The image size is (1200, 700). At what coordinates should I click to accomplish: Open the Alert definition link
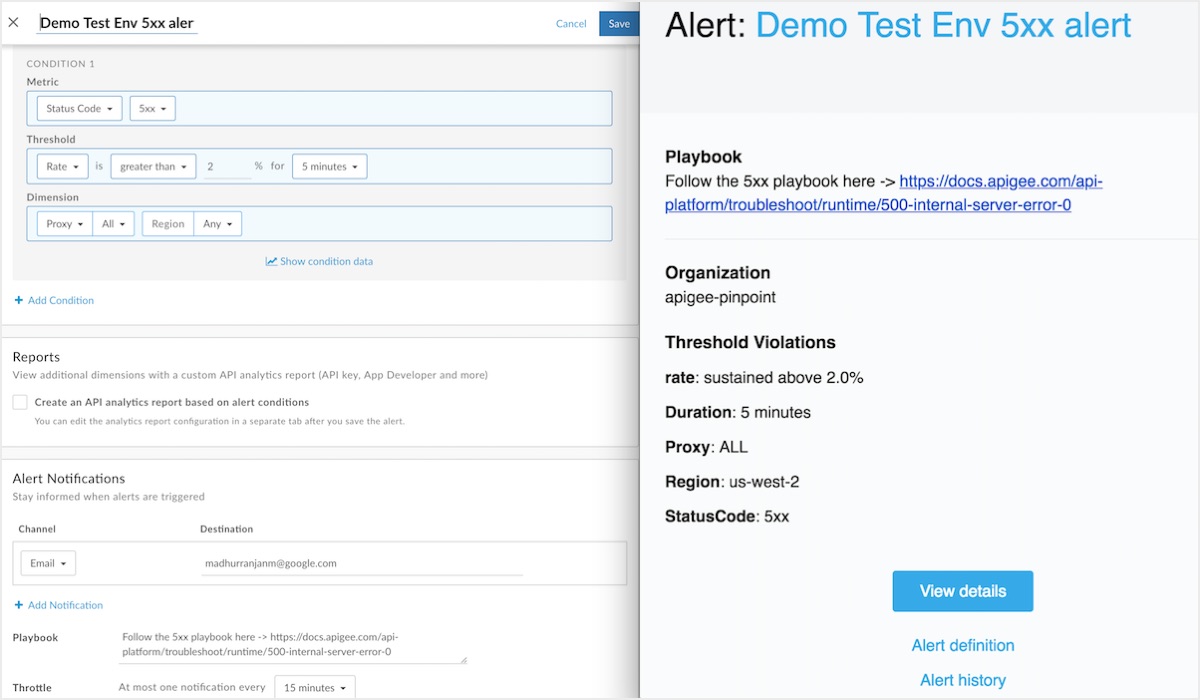point(962,646)
